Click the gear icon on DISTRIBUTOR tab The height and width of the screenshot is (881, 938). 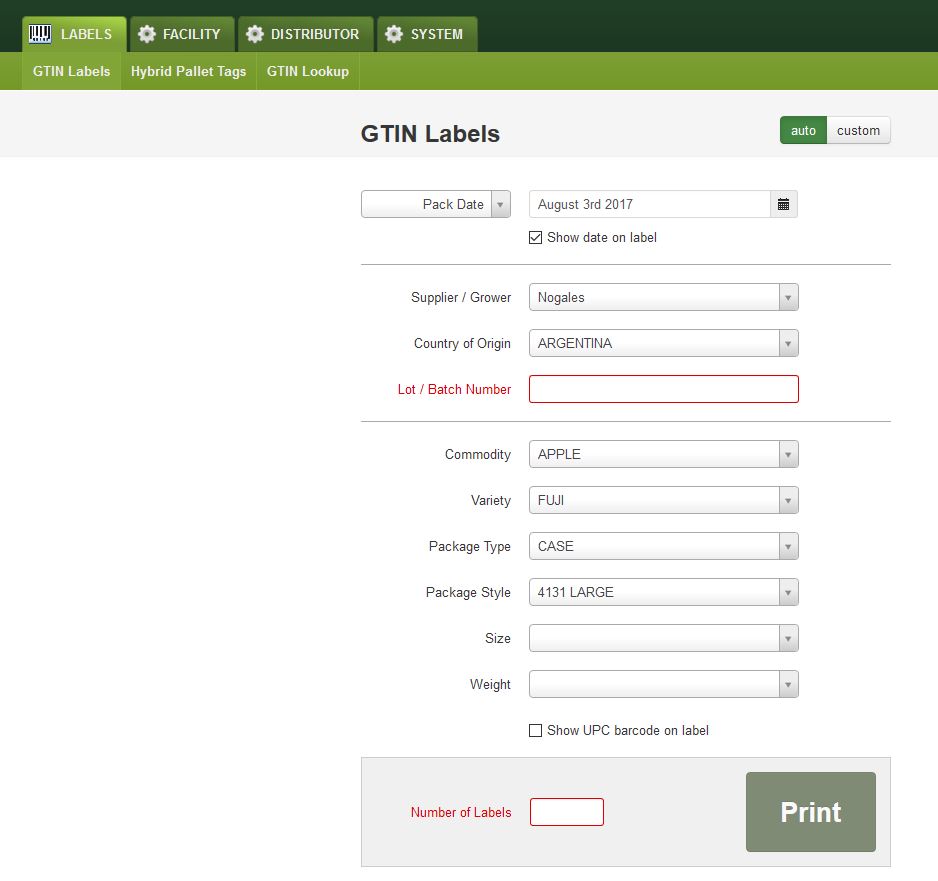[x=255, y=34]
